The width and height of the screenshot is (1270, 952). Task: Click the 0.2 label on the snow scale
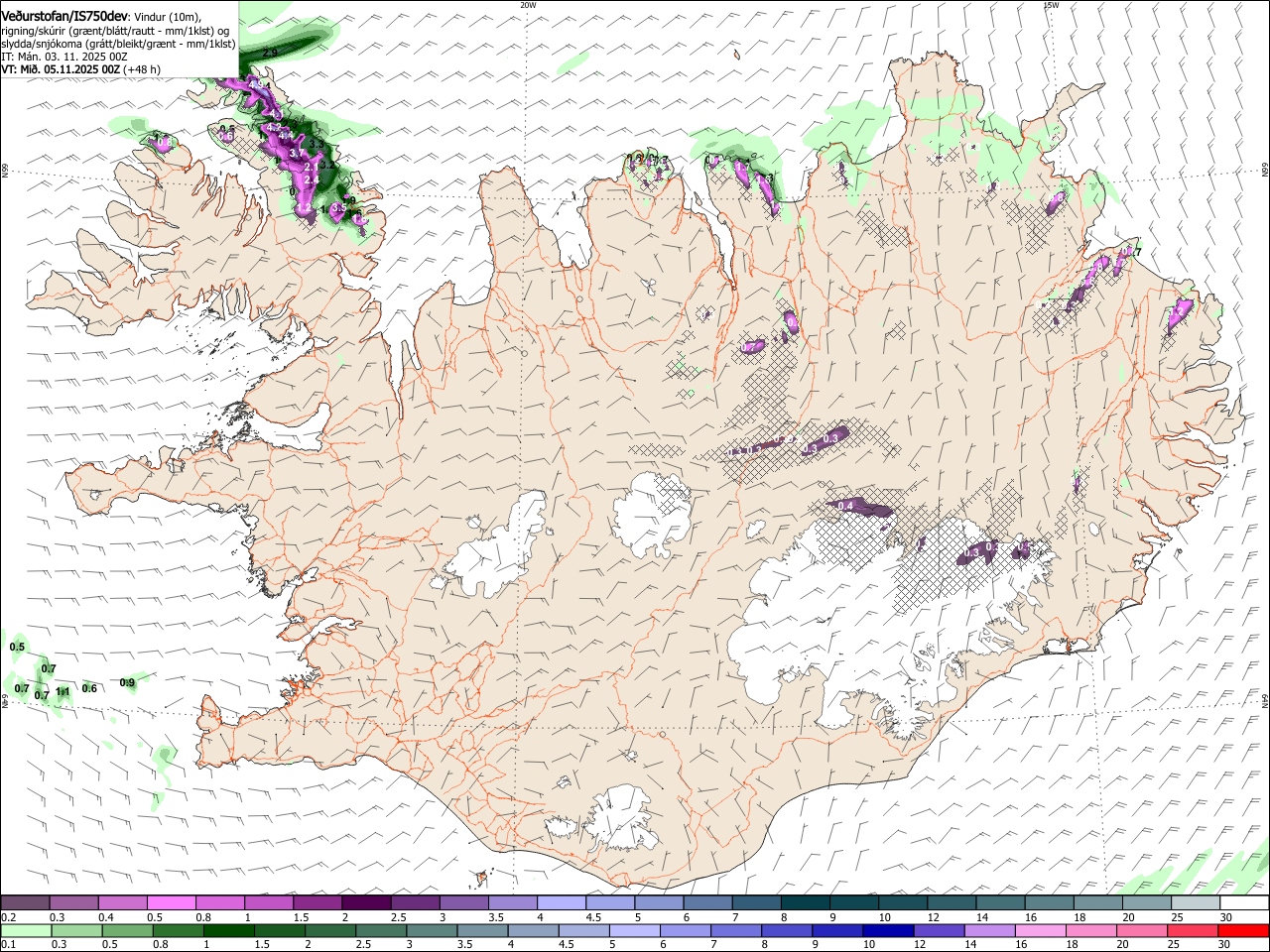pyautogui.click(x=9, y=917)
